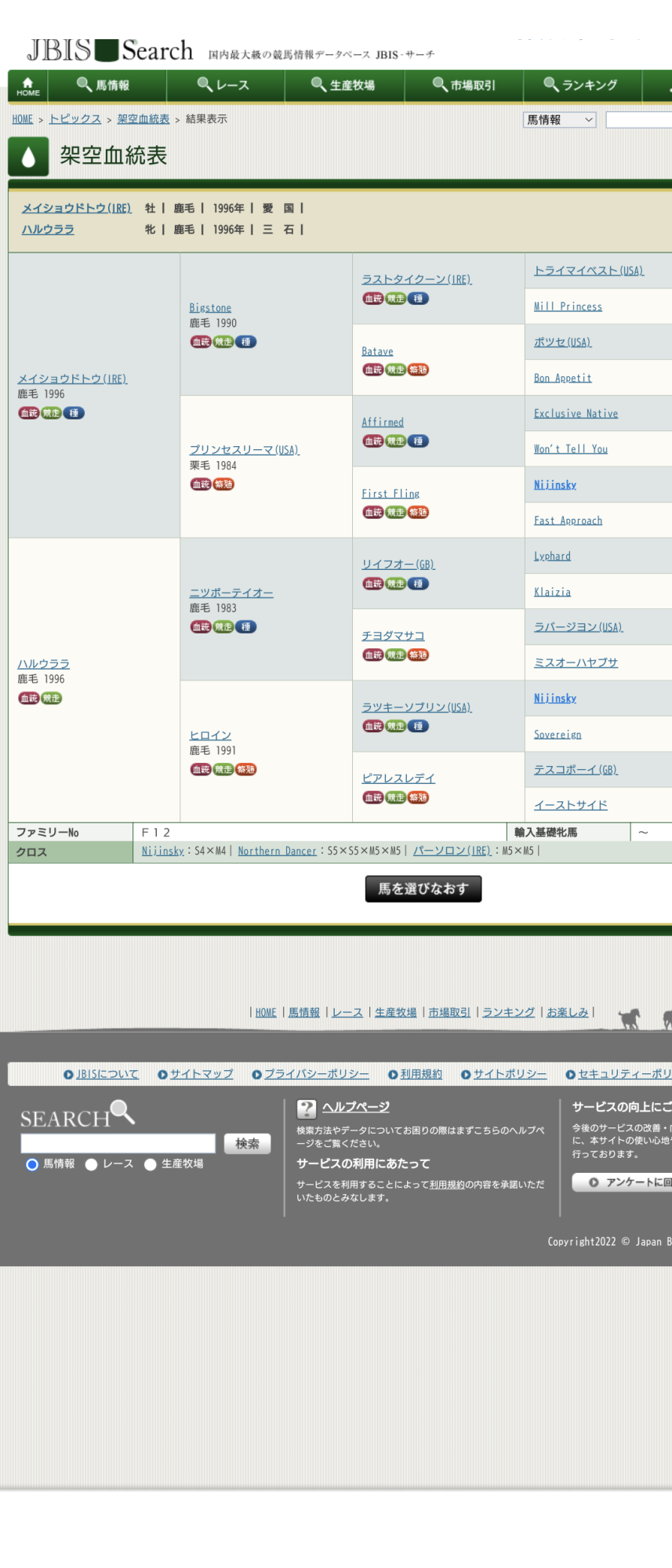Select the 生産牧場 radio button
Screen dimensions: 672x1568
tap(151, 1165)
